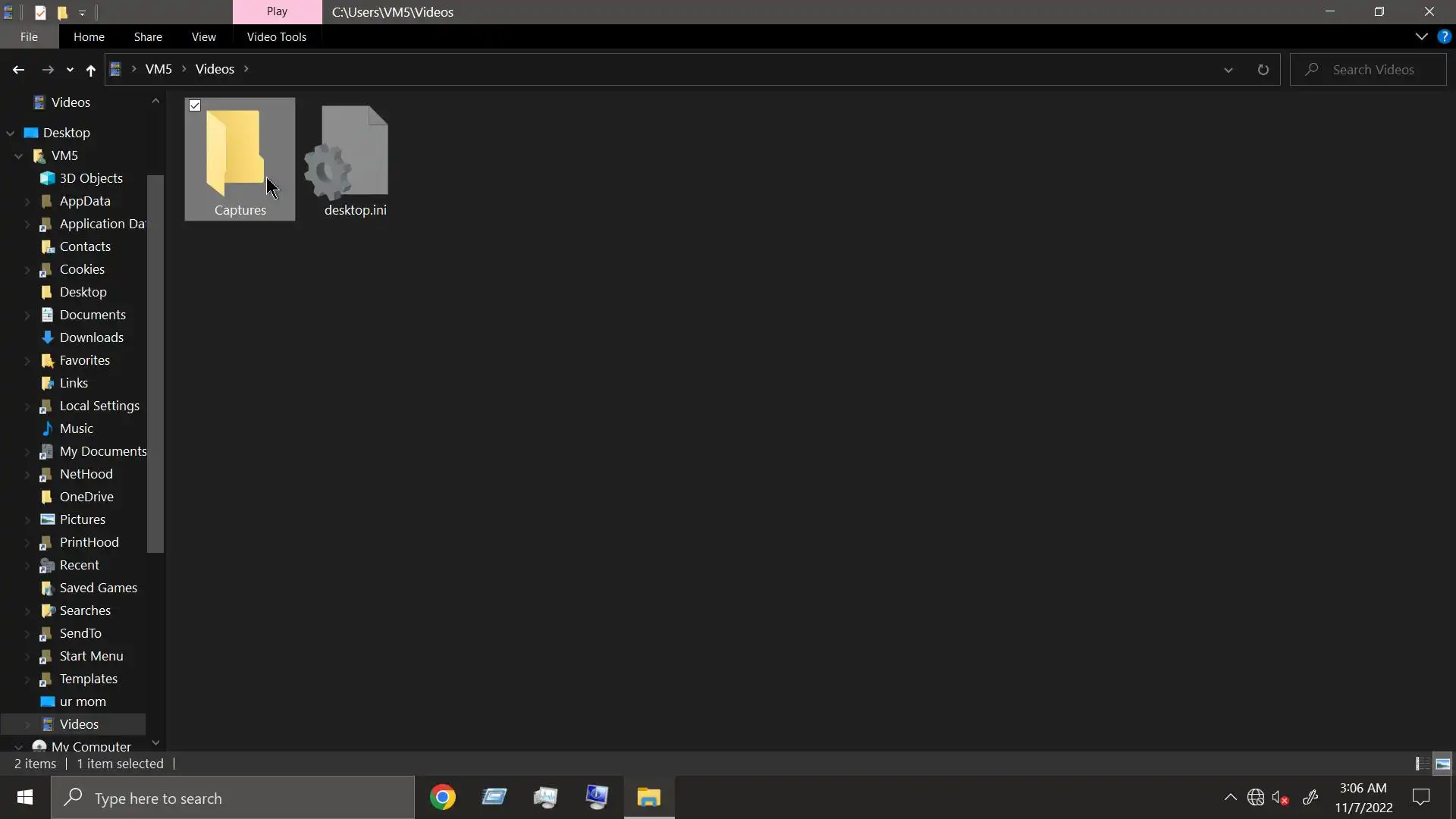Viewport: 1456px width, 819px height.
Task: Expand the ribbon with the chevron
Action: point(1421,36)
